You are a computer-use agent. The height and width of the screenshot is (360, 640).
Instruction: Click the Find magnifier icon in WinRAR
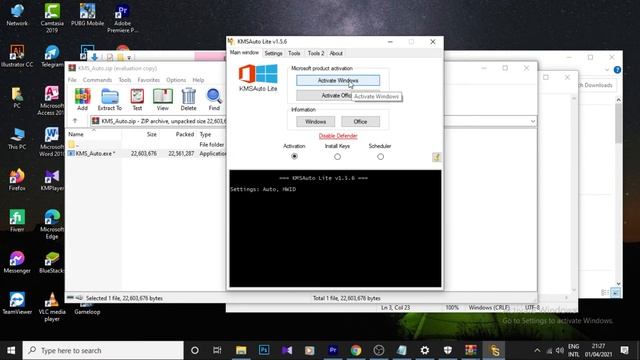coord(214,99)
